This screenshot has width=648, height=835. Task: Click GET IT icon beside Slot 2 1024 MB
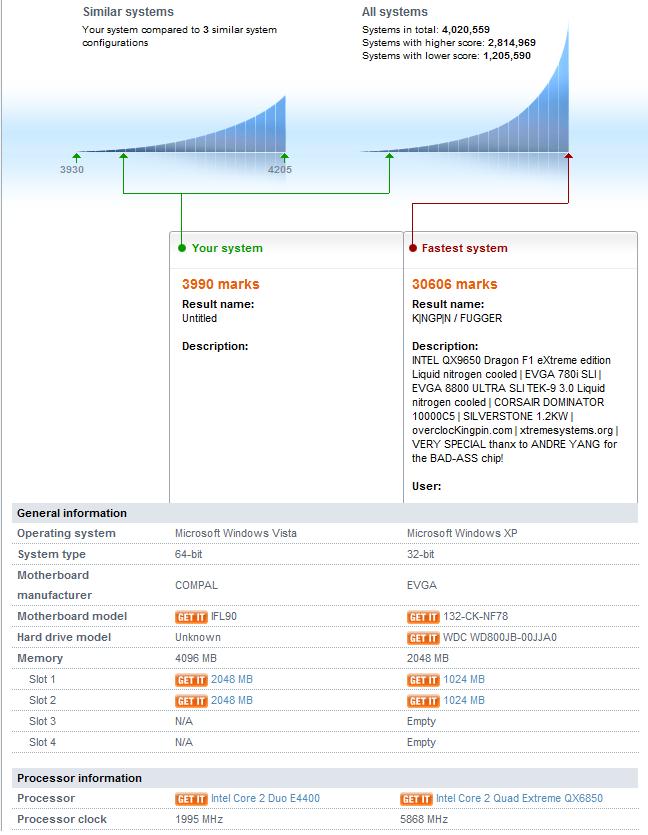click(423, 701)
